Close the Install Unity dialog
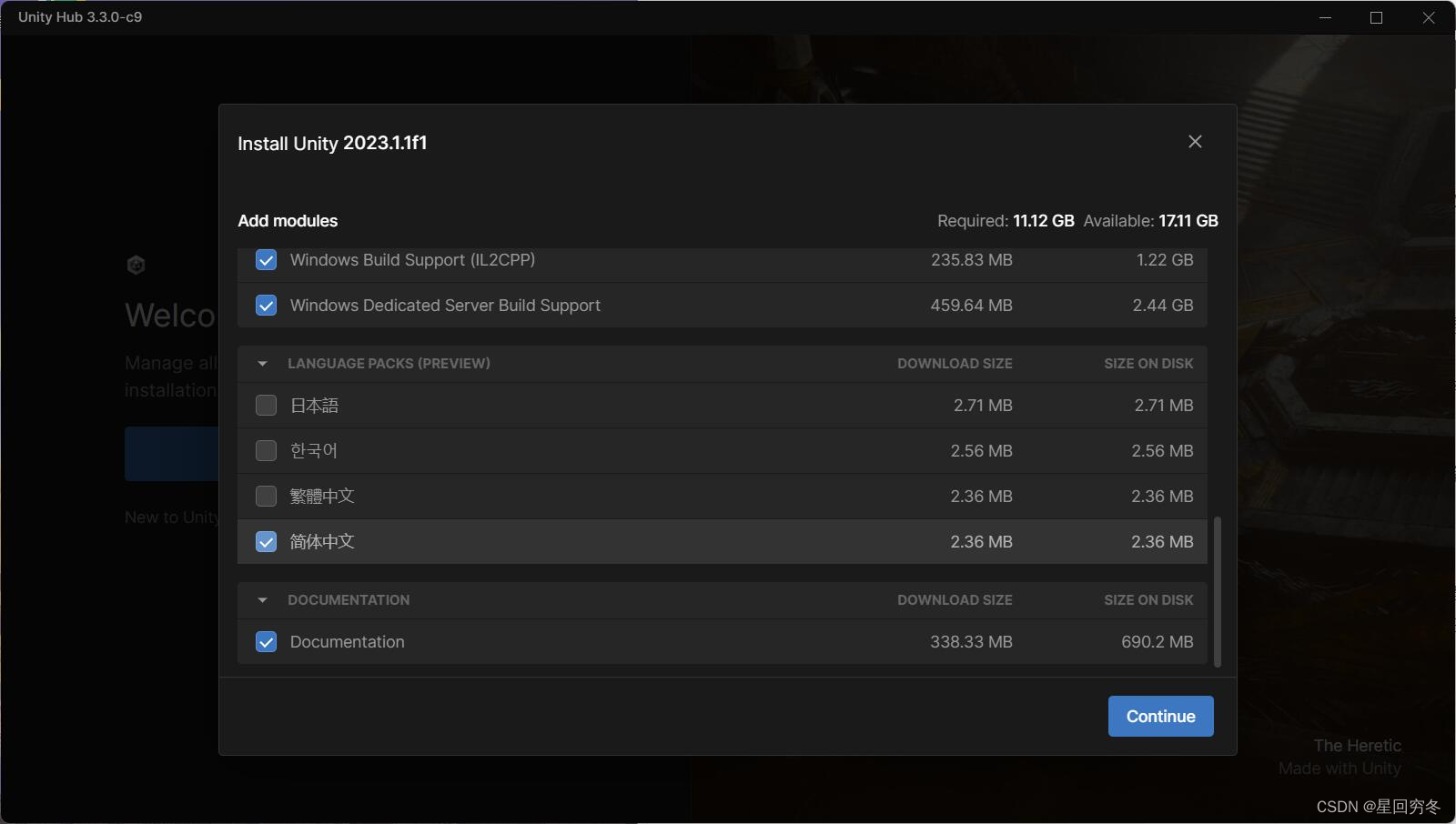 click(x=1195, y=141)
